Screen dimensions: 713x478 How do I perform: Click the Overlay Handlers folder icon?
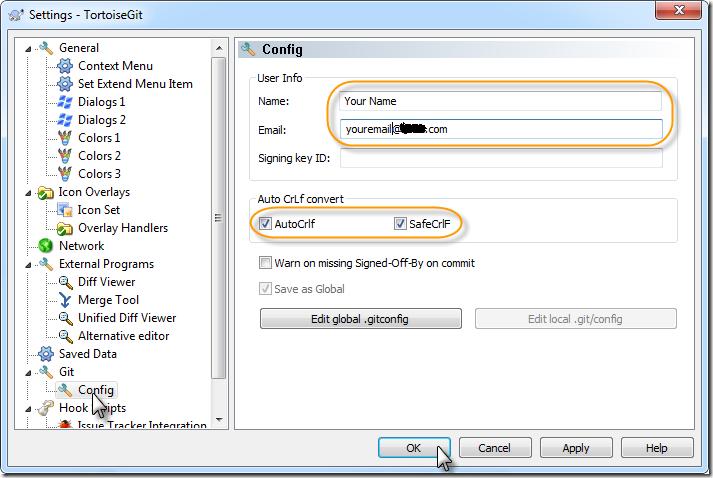point(65,228)
